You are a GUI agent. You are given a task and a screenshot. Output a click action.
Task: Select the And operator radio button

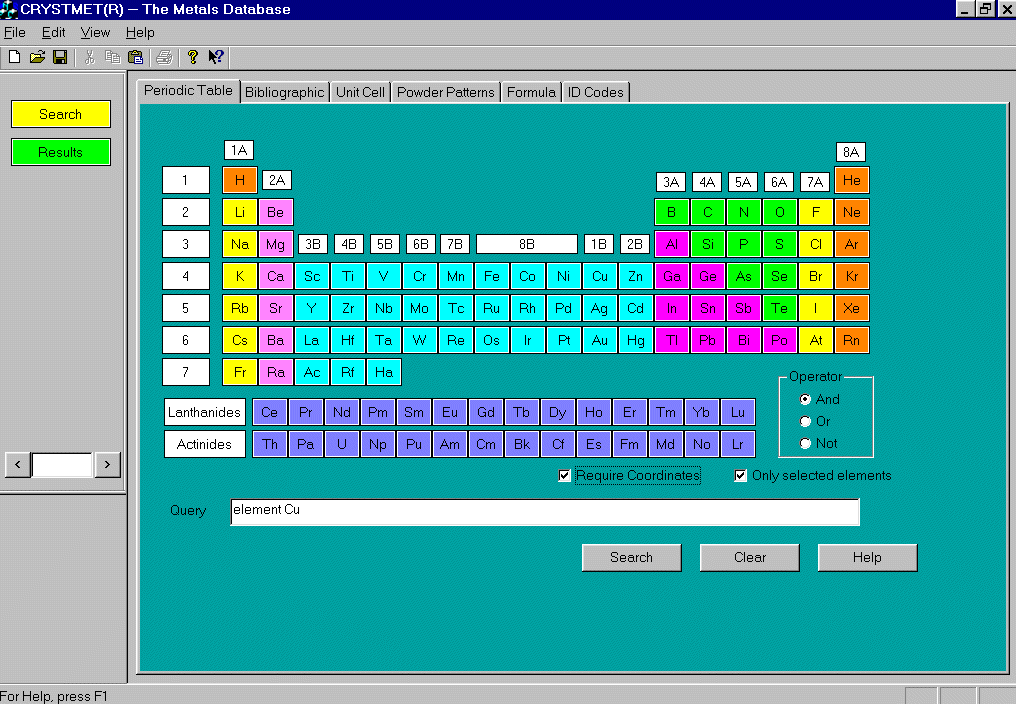pos(805,399)
